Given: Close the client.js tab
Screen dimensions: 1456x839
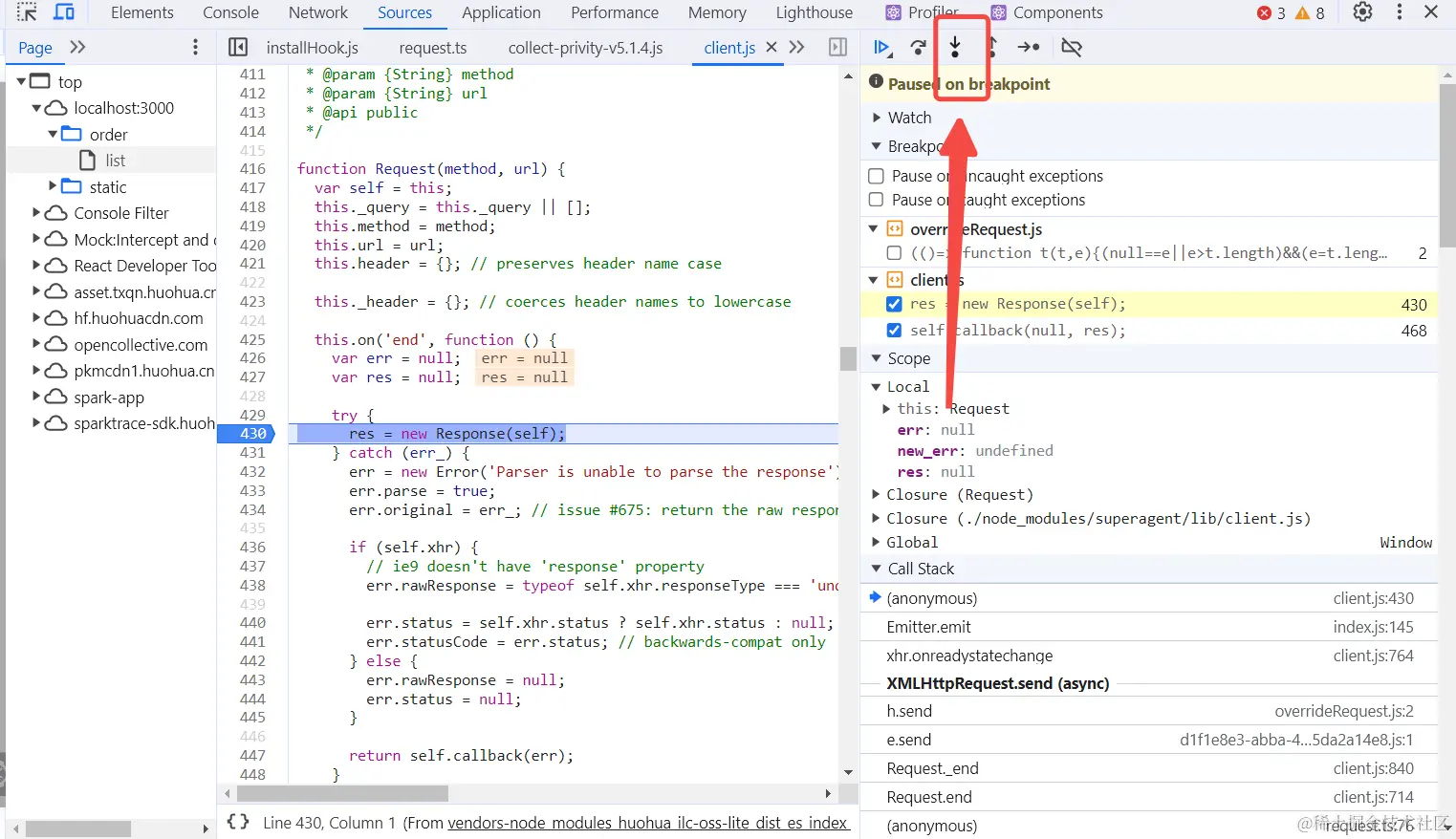Looking at the screenshot, I should pyautogui.click(x=771, y=47).
